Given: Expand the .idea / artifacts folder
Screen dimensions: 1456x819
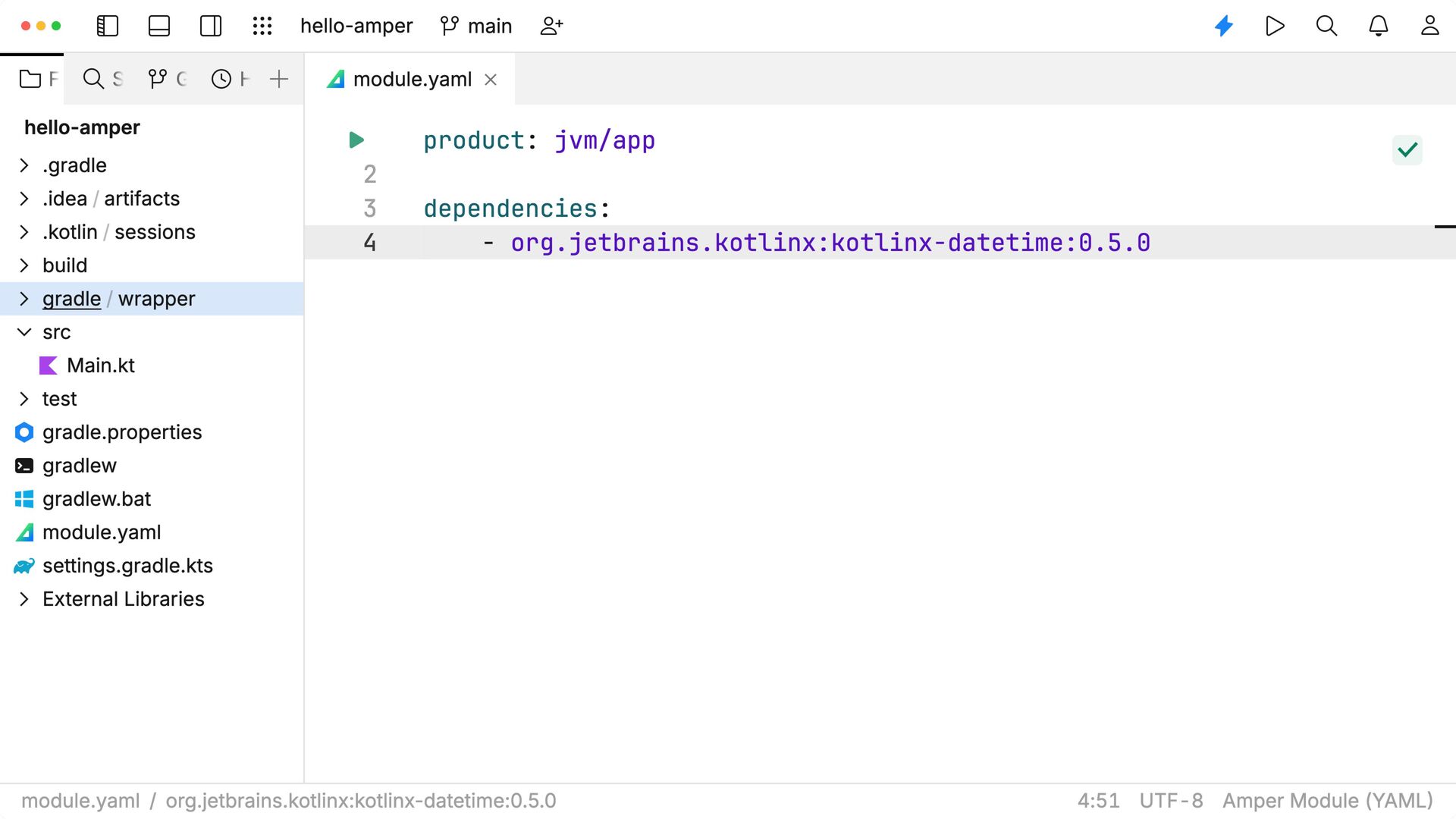Looking at the screenshot, I should 24,199.
